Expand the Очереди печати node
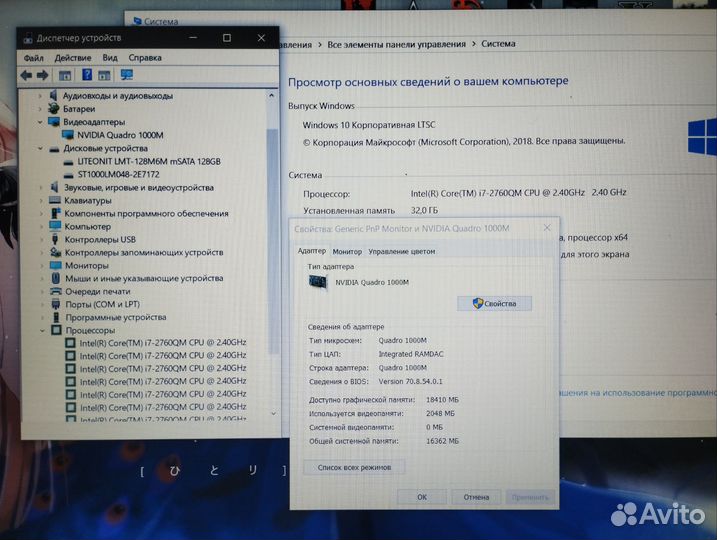Viewport: 717px width, 540px height. point(42,291)
